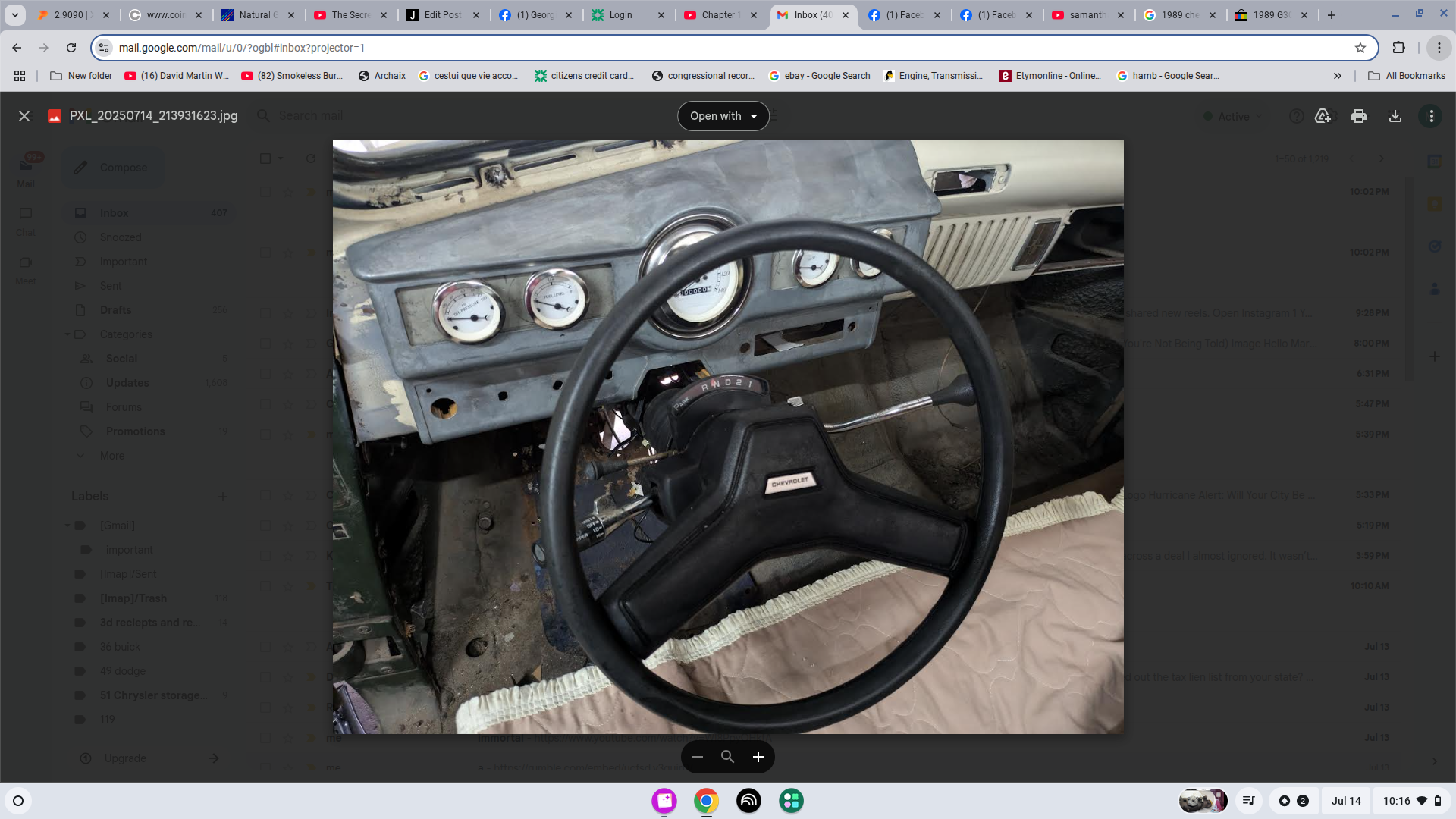1456x819 pixels.
Task: Open the 'Jul 14' calendar date
Action: tap(1346, 801)
